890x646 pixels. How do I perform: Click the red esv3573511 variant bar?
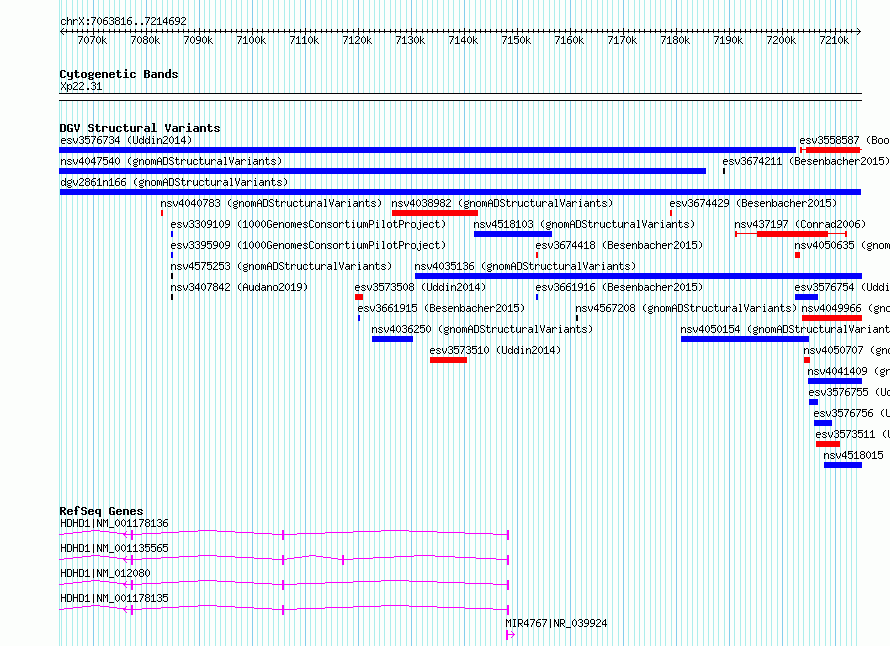(828, 444)
